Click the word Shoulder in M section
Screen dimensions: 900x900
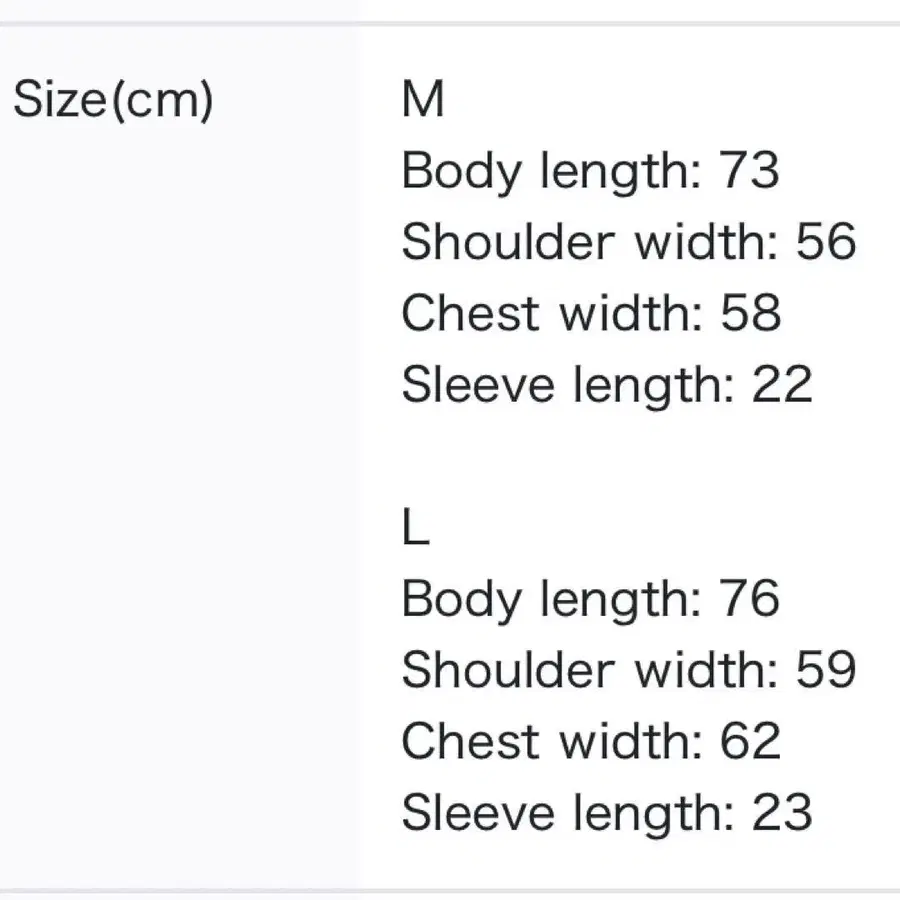[509, 241]
